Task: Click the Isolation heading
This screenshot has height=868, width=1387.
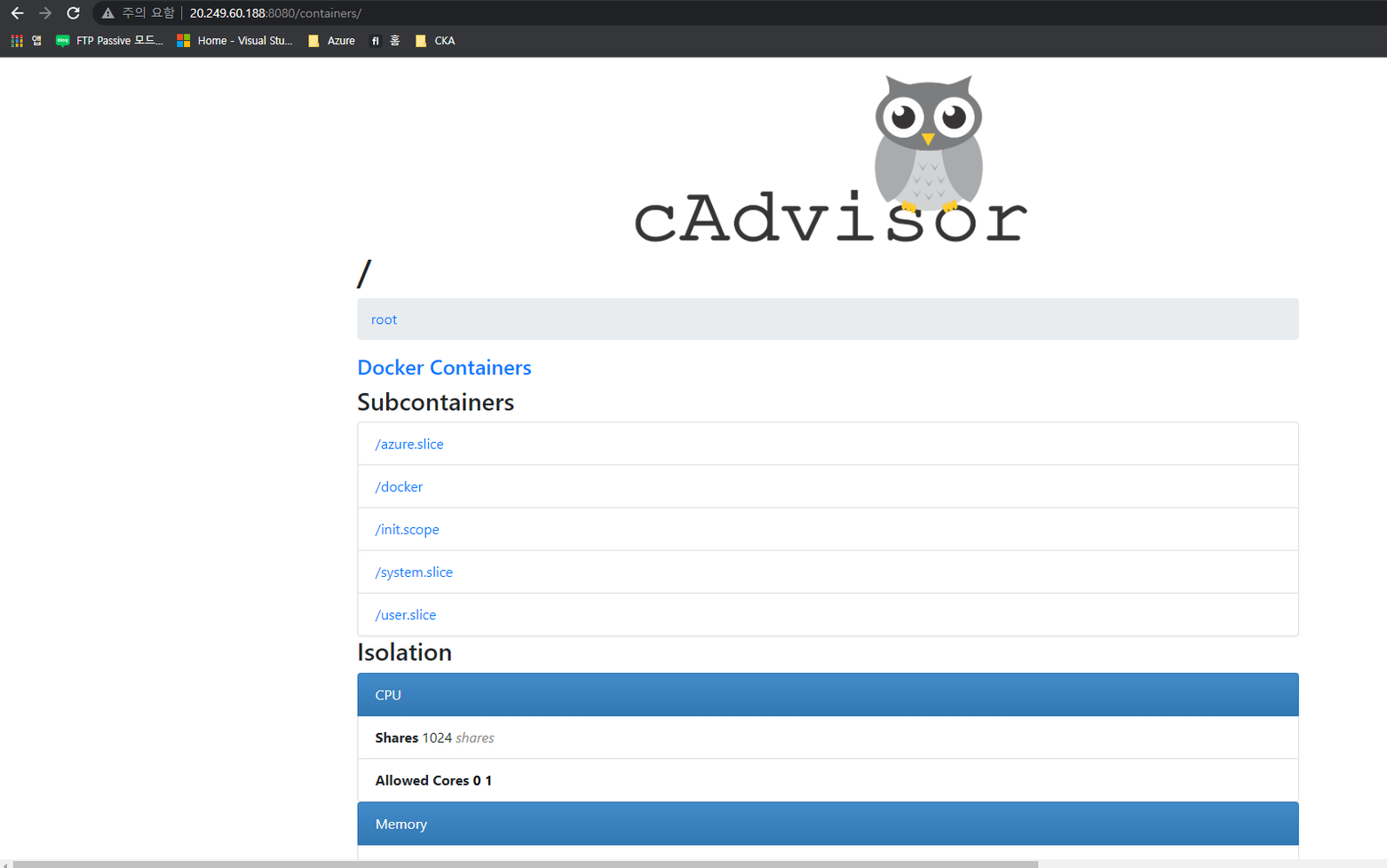Action: click(x=404, y=652)
